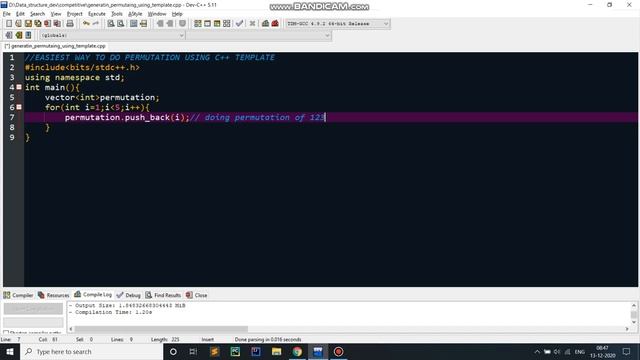Switch to the Compiler bottom tab
640x360 pixels.
[18, 295]
